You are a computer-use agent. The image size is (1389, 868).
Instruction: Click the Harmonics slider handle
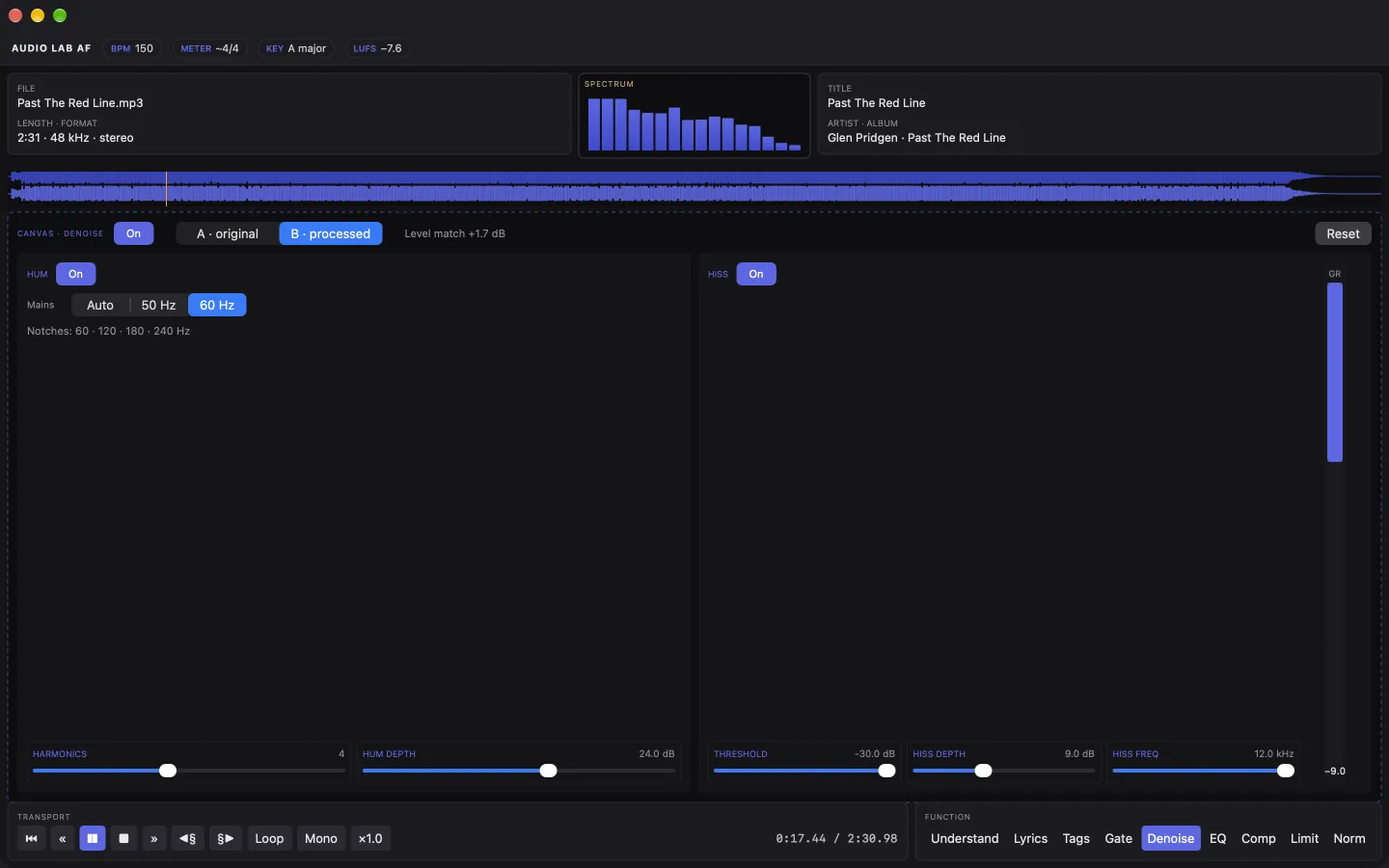coord(168,771)
